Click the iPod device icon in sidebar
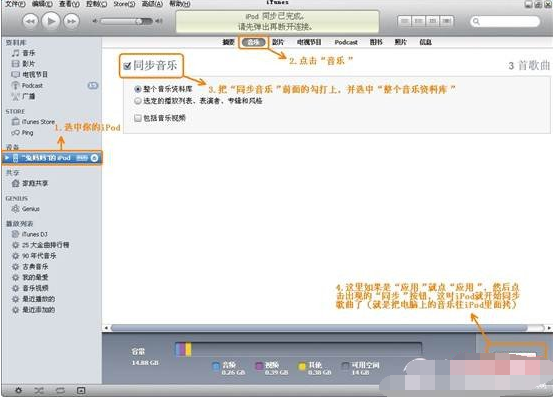 point(15,158)
